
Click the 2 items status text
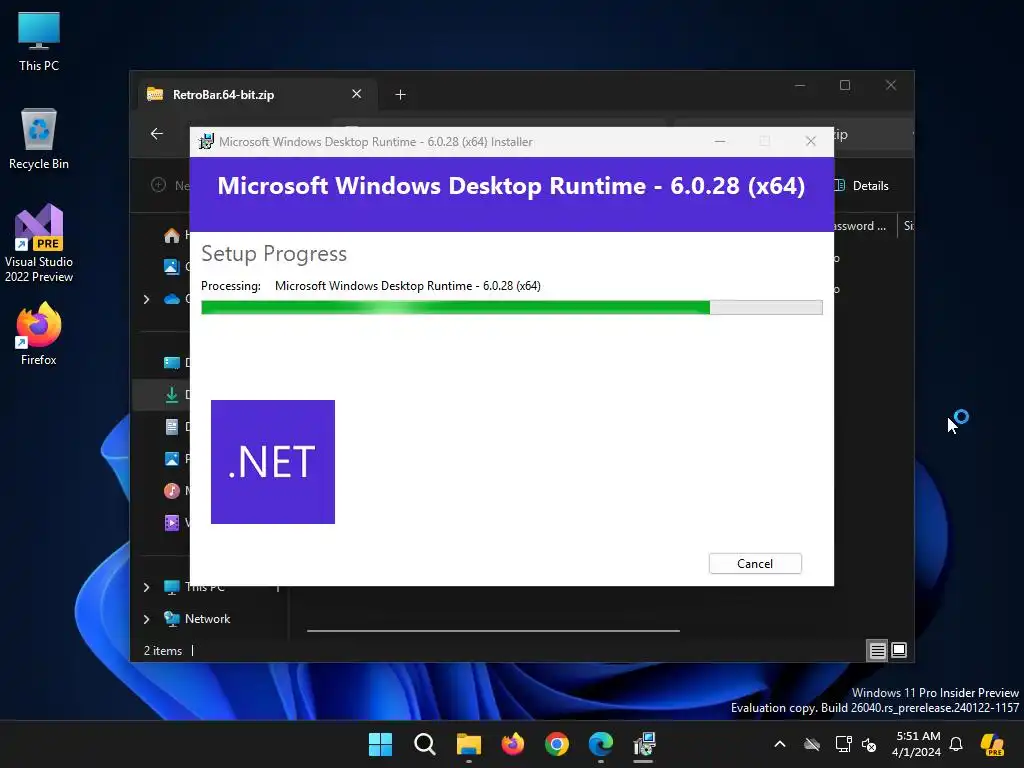pos(163,651)
